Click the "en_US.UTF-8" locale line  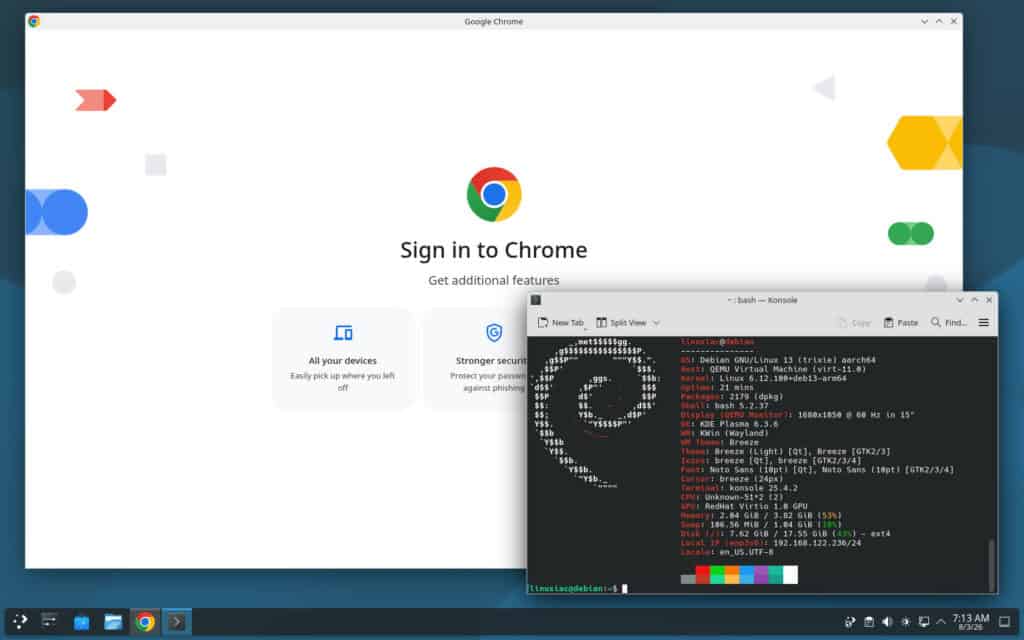[727, 552]
